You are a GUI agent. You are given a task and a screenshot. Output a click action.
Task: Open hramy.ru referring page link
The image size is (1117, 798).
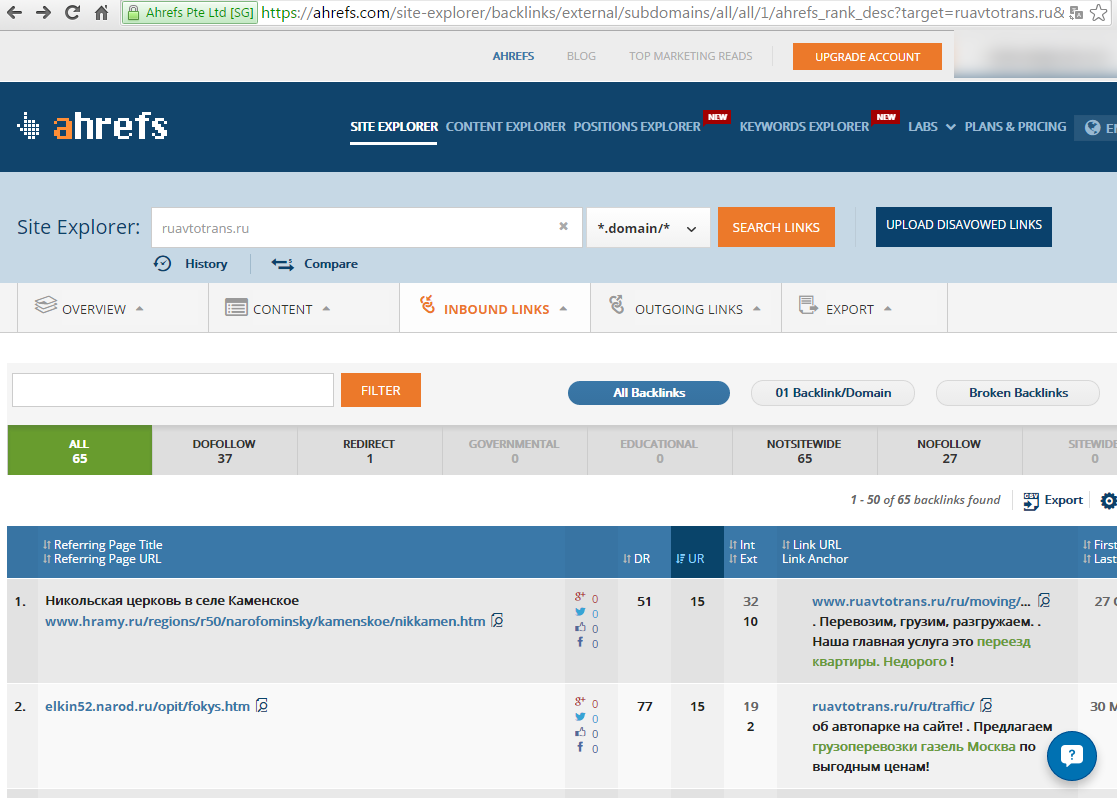point(265,621)
